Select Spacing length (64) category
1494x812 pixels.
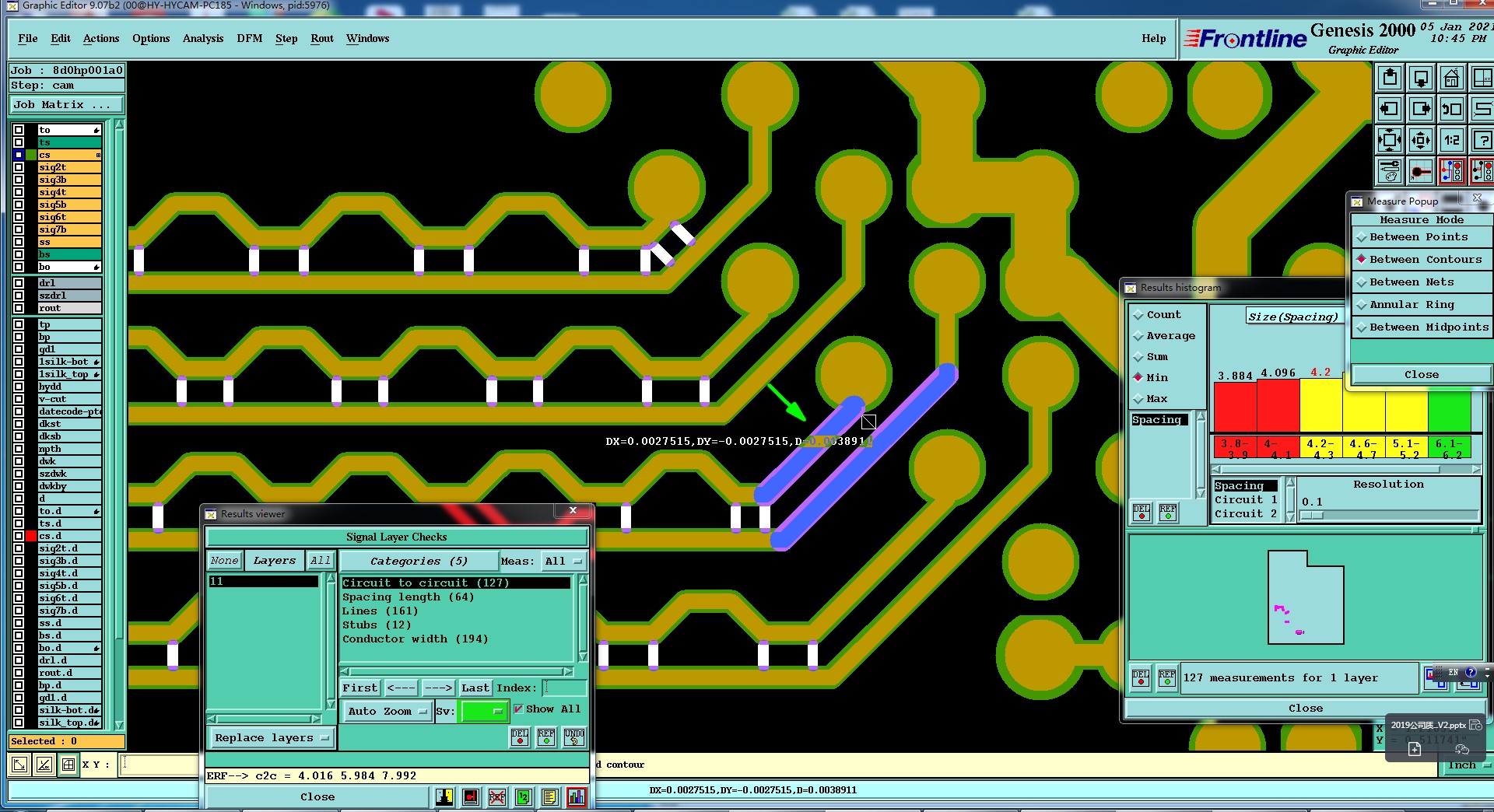408,597
